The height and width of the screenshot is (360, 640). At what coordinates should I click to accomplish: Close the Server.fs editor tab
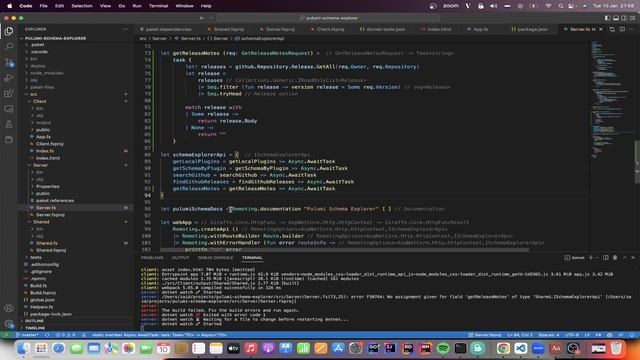click(x=601, y=29)
